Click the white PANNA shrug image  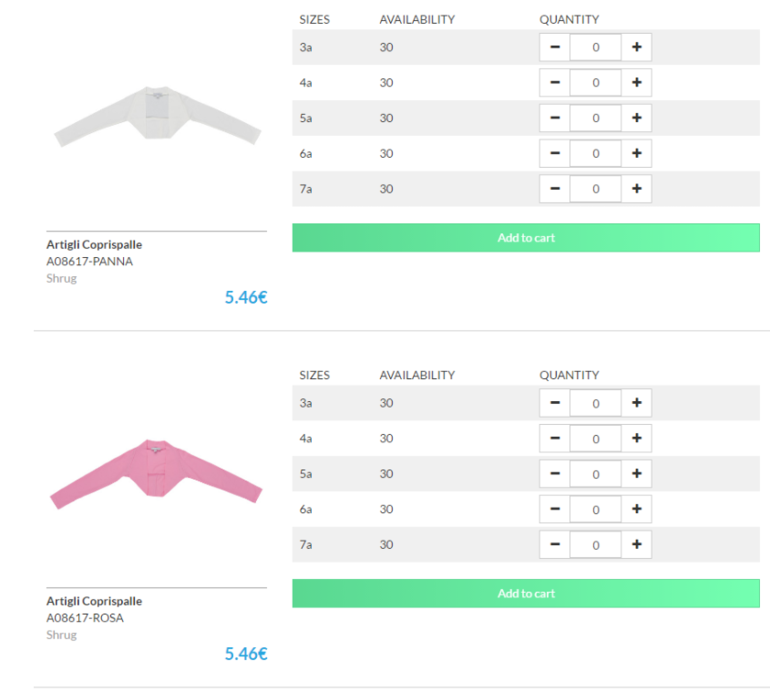[157, 118]
